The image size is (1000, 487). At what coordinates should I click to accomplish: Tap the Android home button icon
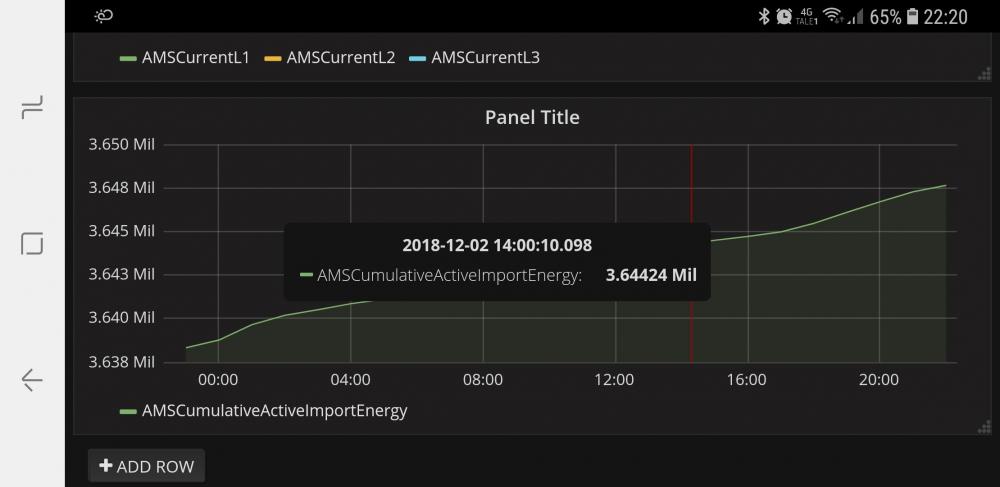pos(32,243)
